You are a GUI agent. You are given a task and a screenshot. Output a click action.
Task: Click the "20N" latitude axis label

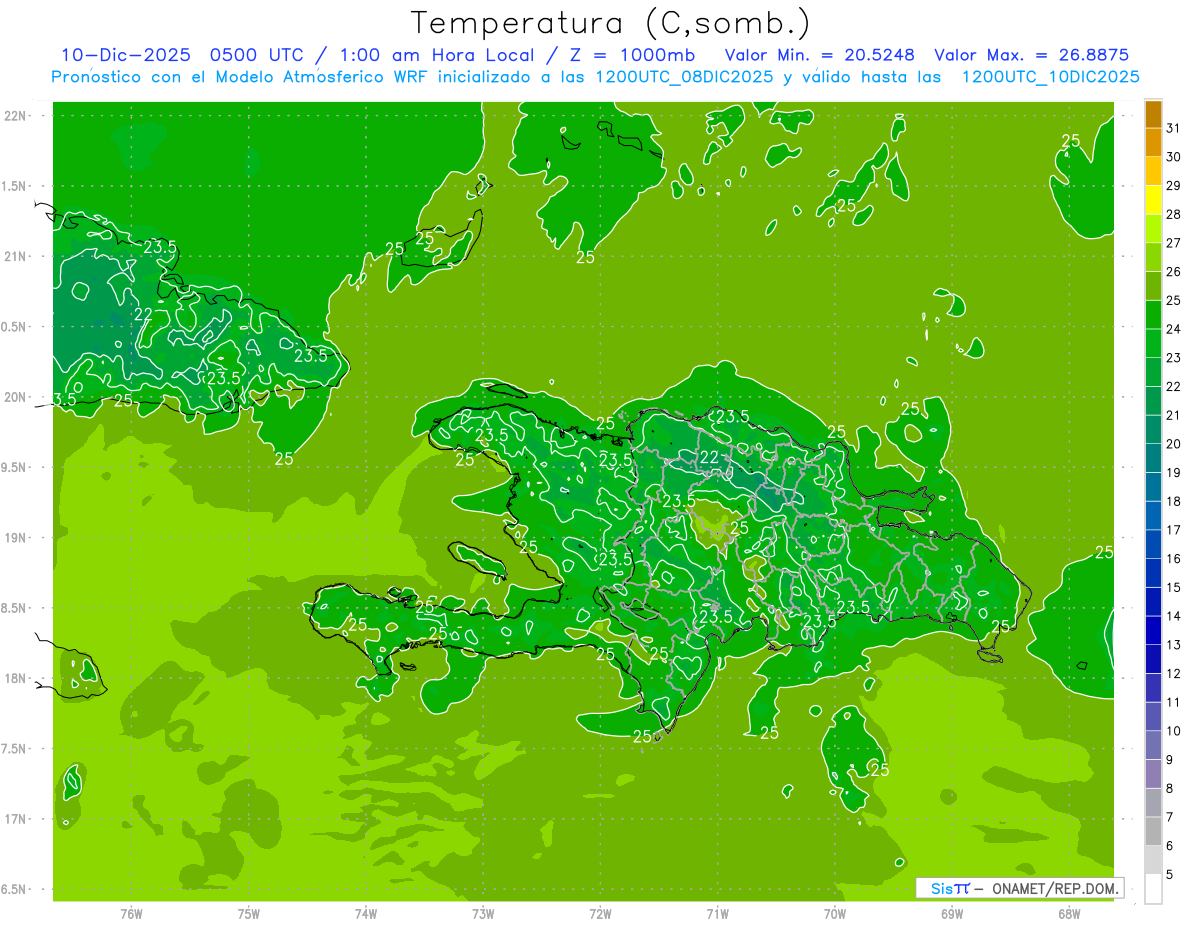click(16, 397)
